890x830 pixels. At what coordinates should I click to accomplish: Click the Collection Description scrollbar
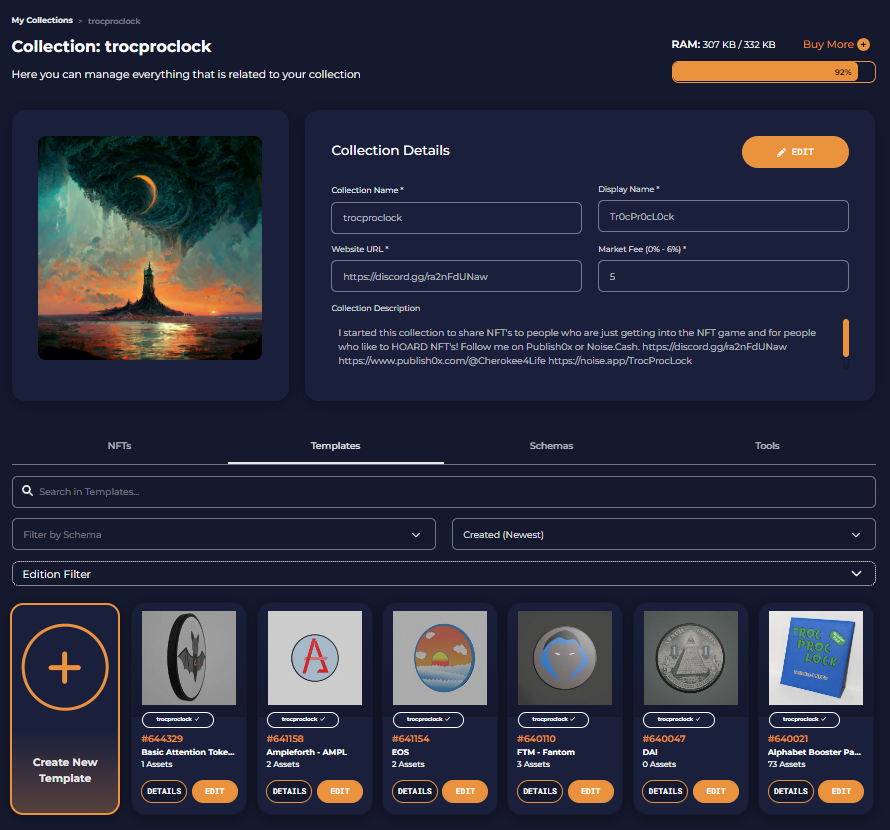[846, 338]
